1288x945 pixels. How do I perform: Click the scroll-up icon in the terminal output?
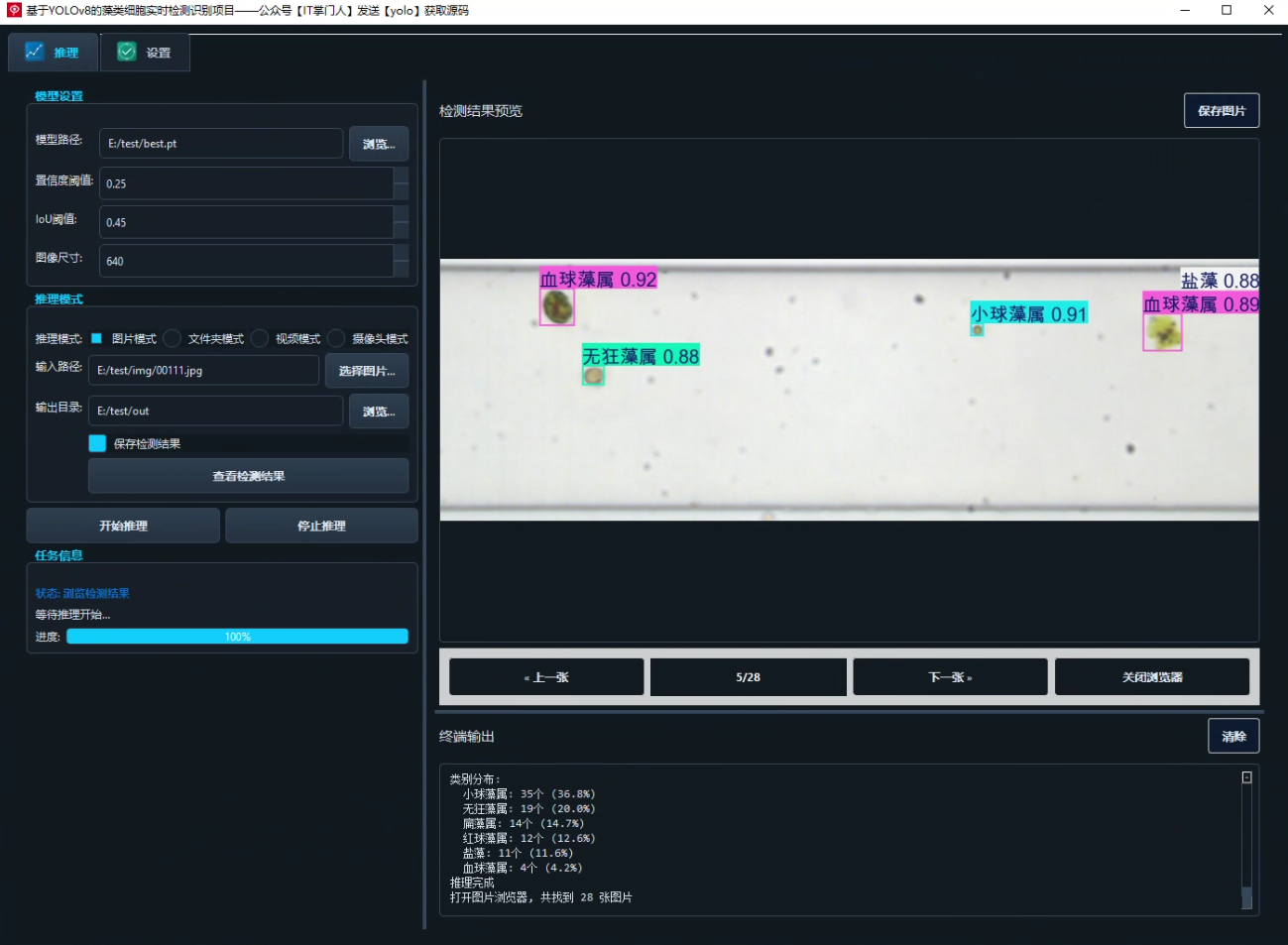[x=1247, y=777]
